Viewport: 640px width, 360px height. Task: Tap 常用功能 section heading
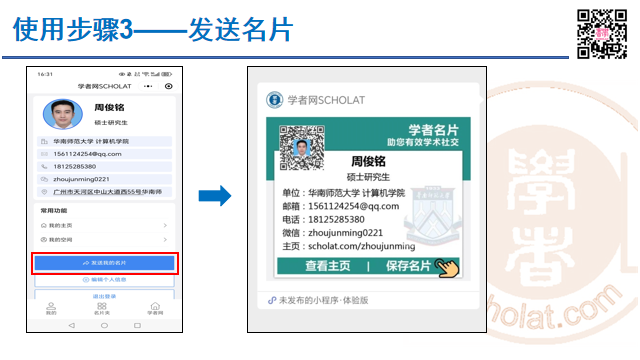54,211
